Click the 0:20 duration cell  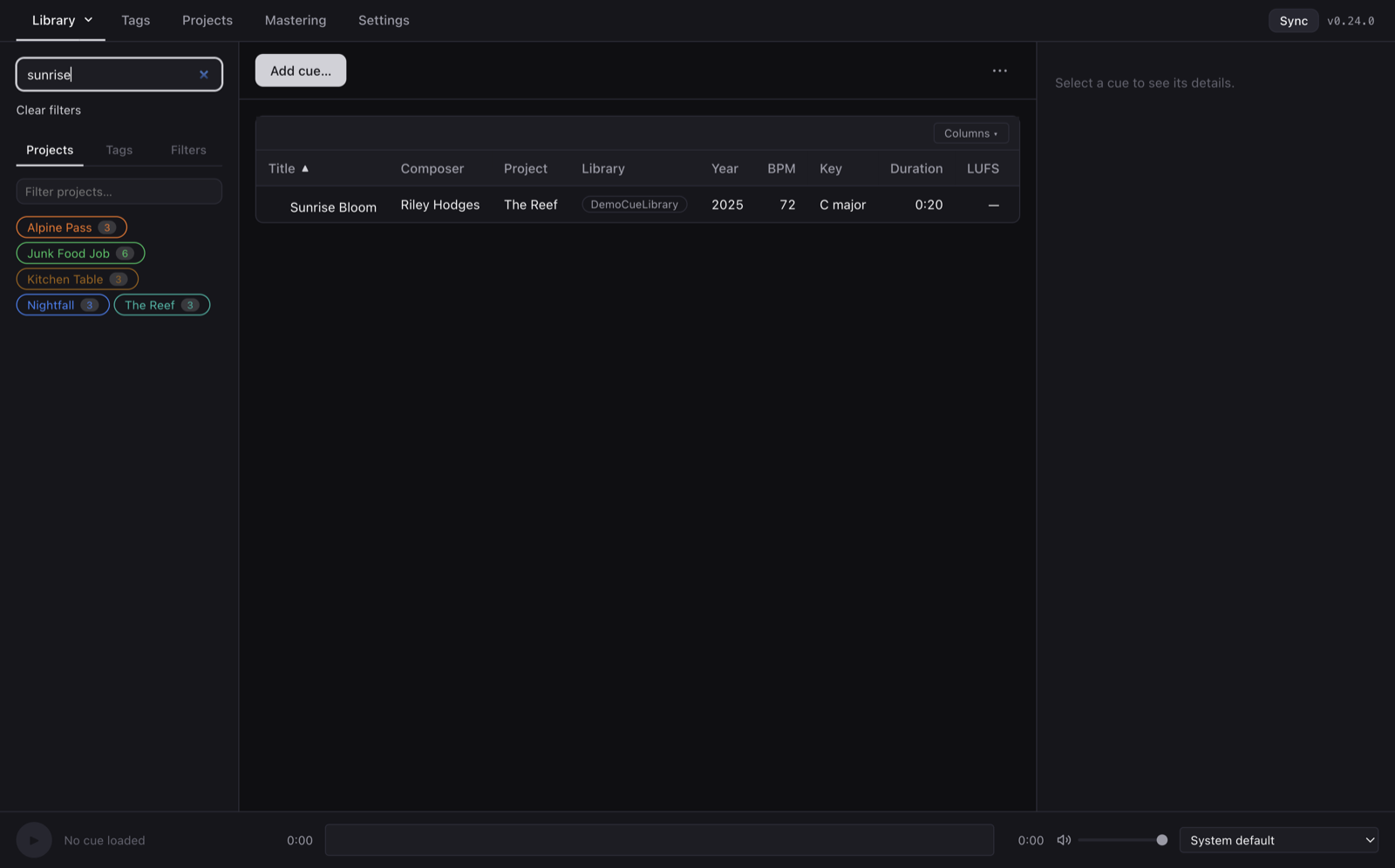click(929, 205)
